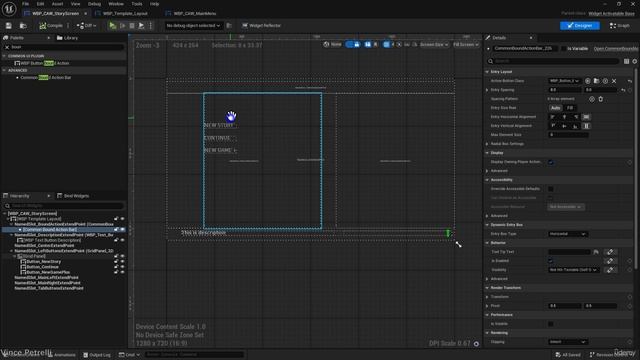Collapse NamedSlot_LeftButtonsExtendPoint node
This screenshot has height=360, width=640.
tap(11, 251)
